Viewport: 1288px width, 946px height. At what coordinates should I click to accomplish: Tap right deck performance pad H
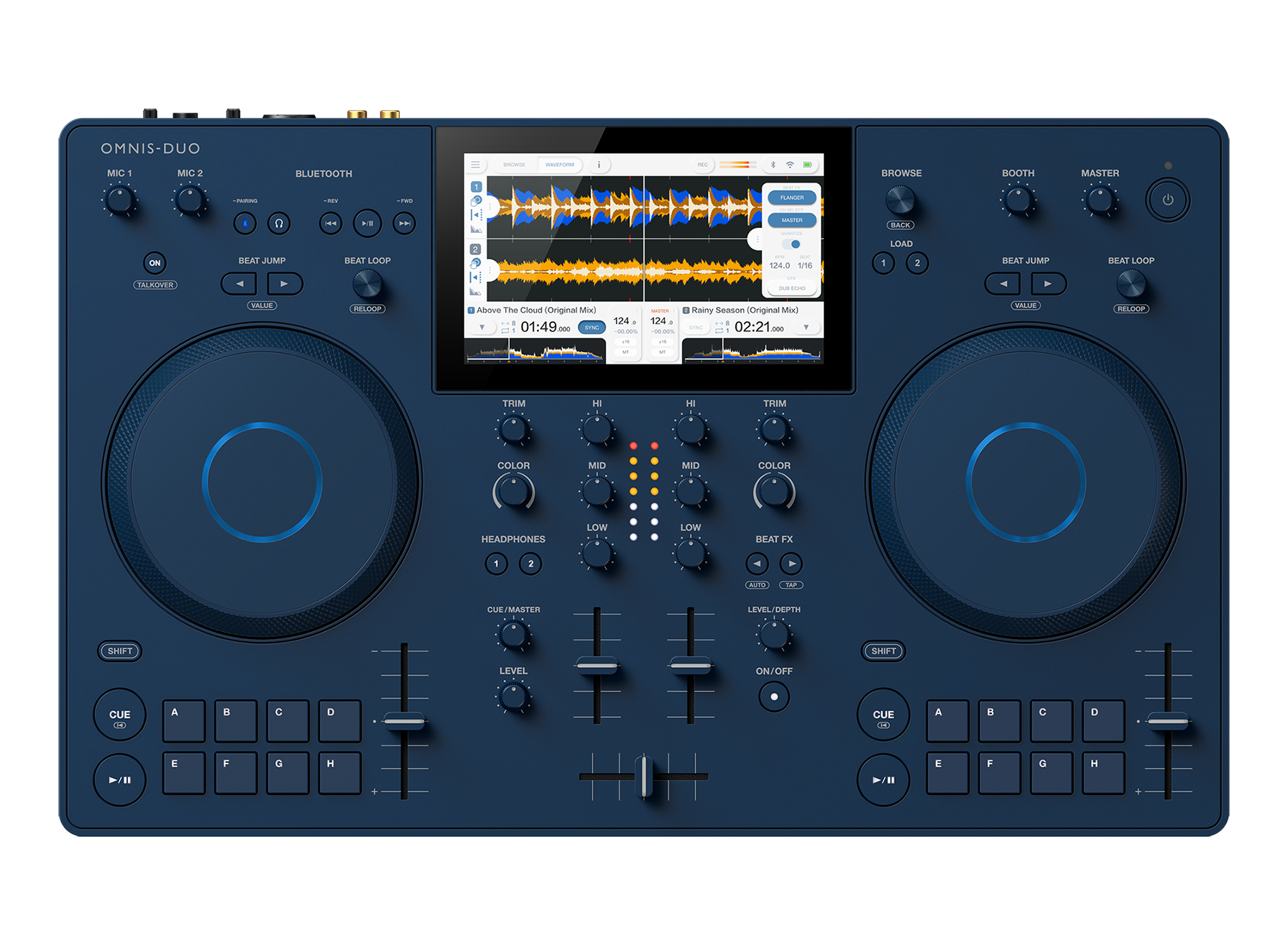tap(1103, 773)
